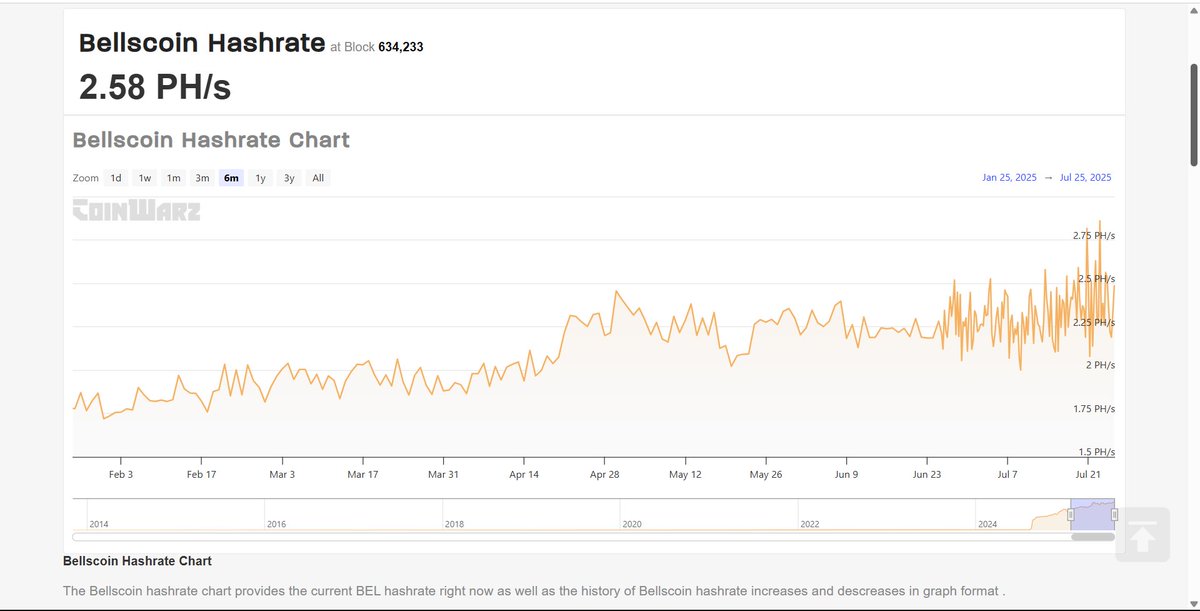The width and height of the screenshot is (1200, 611).
Task: Select the 1d zoom range
Action: (116, 178)
